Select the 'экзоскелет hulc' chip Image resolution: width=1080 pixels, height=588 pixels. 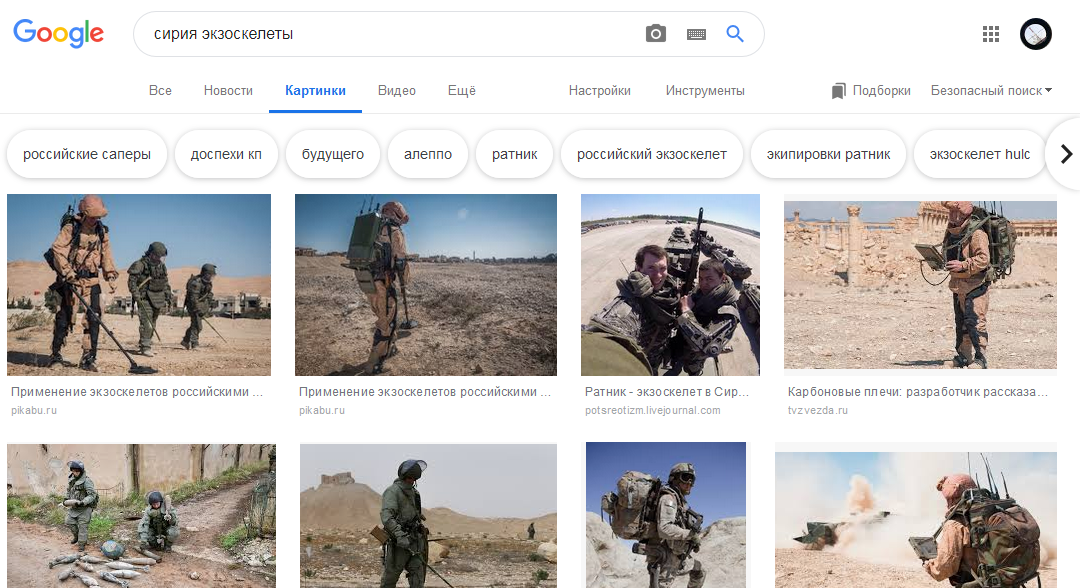[x=979, y=154]
